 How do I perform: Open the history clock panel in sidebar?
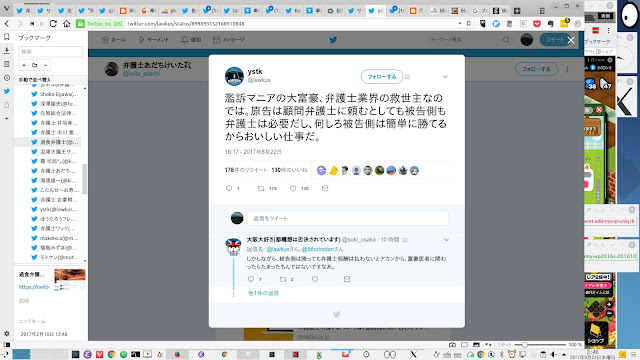click(x=7, y=78)
